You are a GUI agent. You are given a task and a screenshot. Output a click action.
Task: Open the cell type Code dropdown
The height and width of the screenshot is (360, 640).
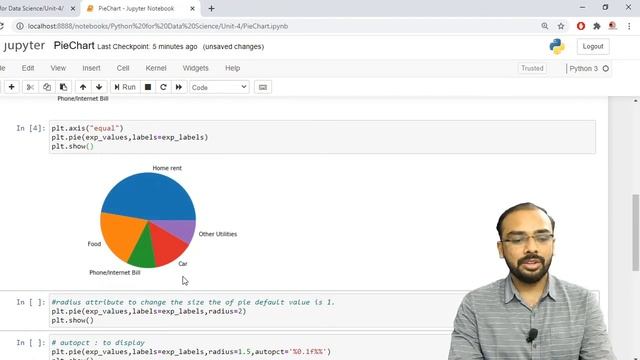[219, 87]
